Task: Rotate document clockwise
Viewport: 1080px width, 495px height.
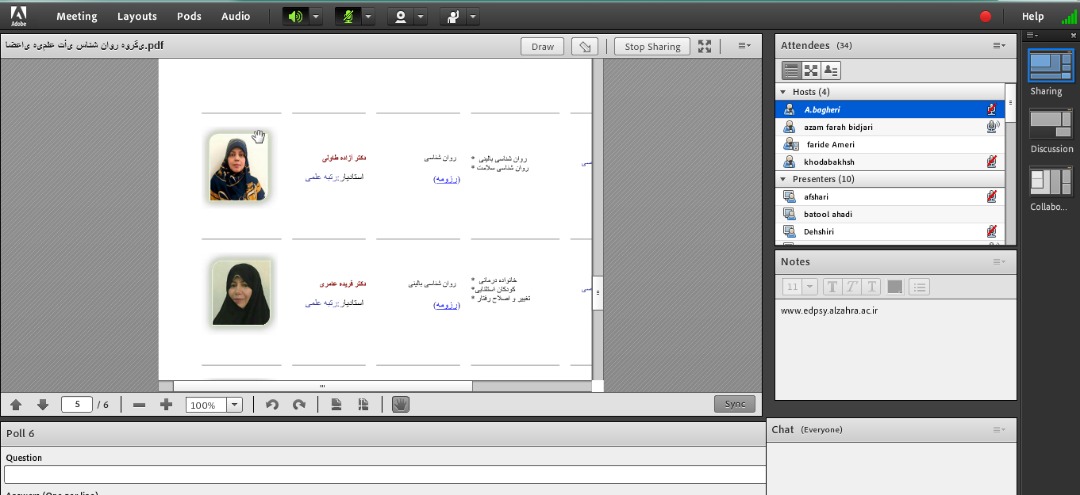Action: (x=298, y=405)
